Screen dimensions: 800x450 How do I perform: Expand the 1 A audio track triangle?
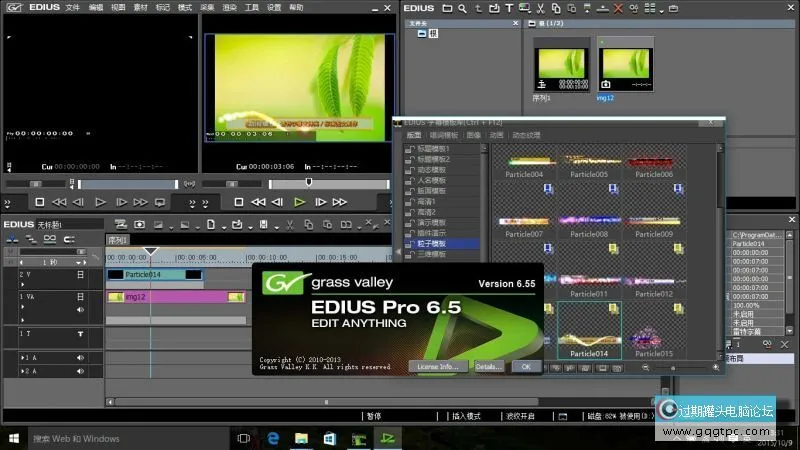(x=23, y=357)
